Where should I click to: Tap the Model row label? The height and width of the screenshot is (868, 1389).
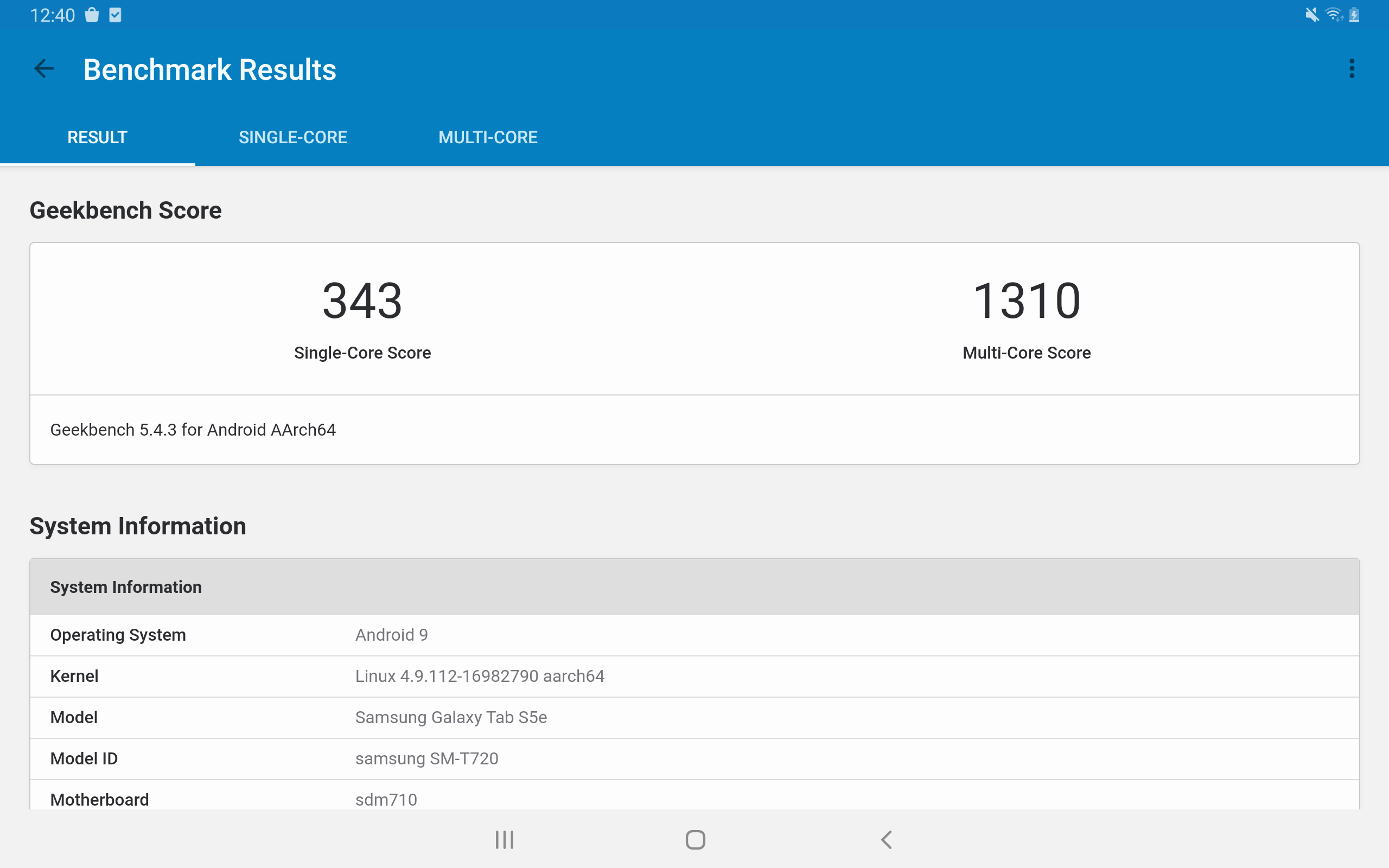(x=73, y=718)
